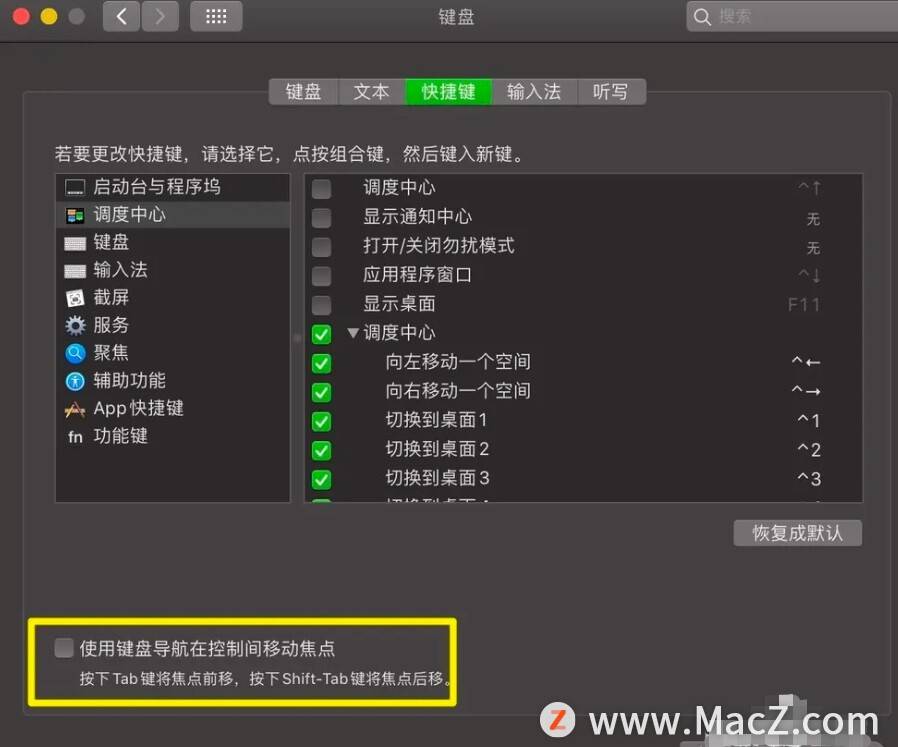Image resolution: width=898 pixels, height=747 pixels.
Task: Uncheck 切换到桌面 2 checkbox
Action: [321, 450]
